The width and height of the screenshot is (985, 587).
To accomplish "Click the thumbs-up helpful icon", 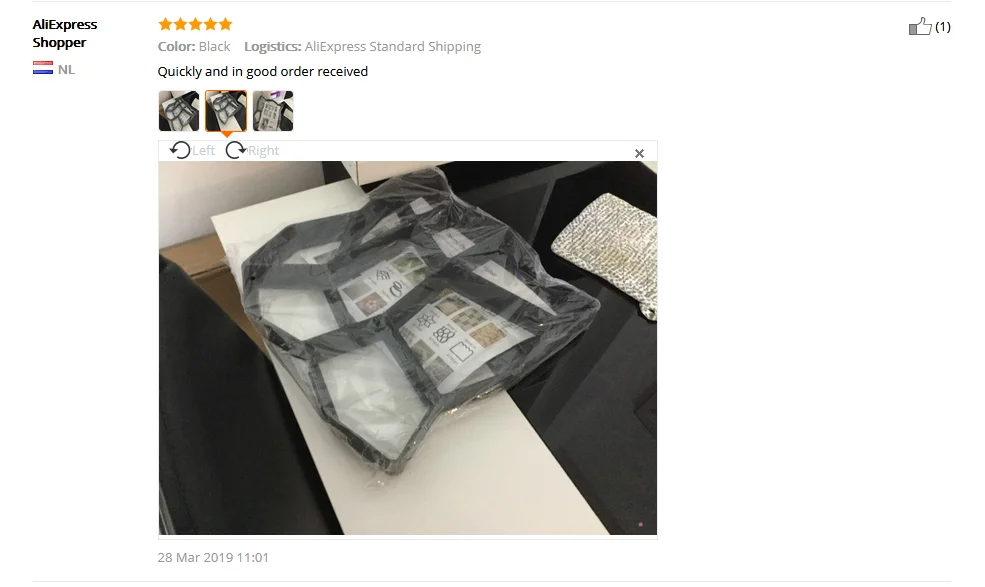I will pos(920,26).
